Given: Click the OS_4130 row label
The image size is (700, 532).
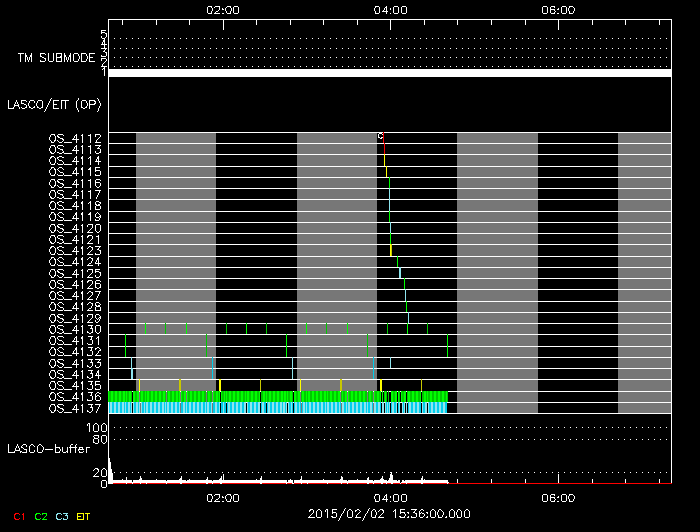Looking at the screenshot, I should (x=75, y=329).
